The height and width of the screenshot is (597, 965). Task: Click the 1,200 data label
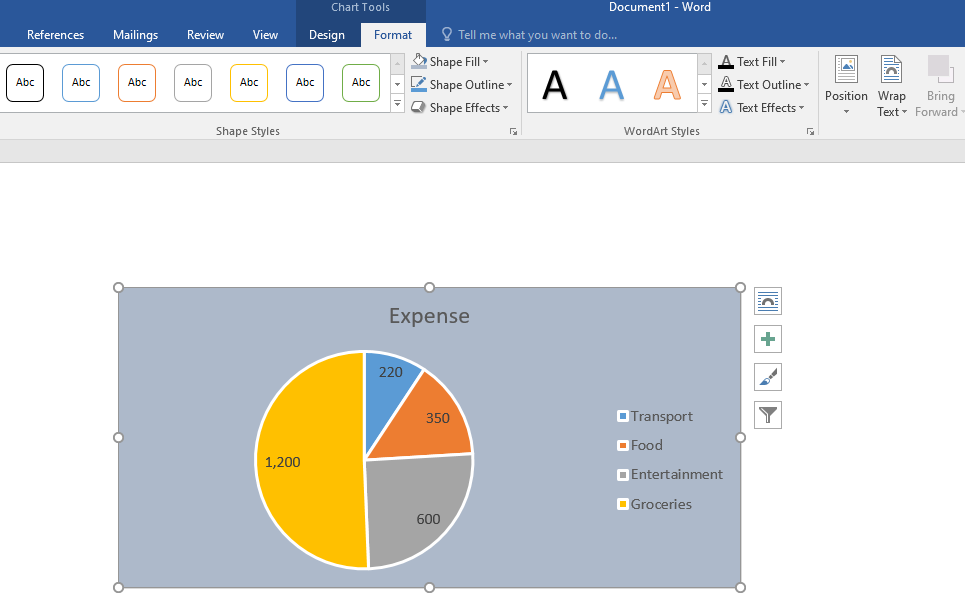click(x=282, y=462)
